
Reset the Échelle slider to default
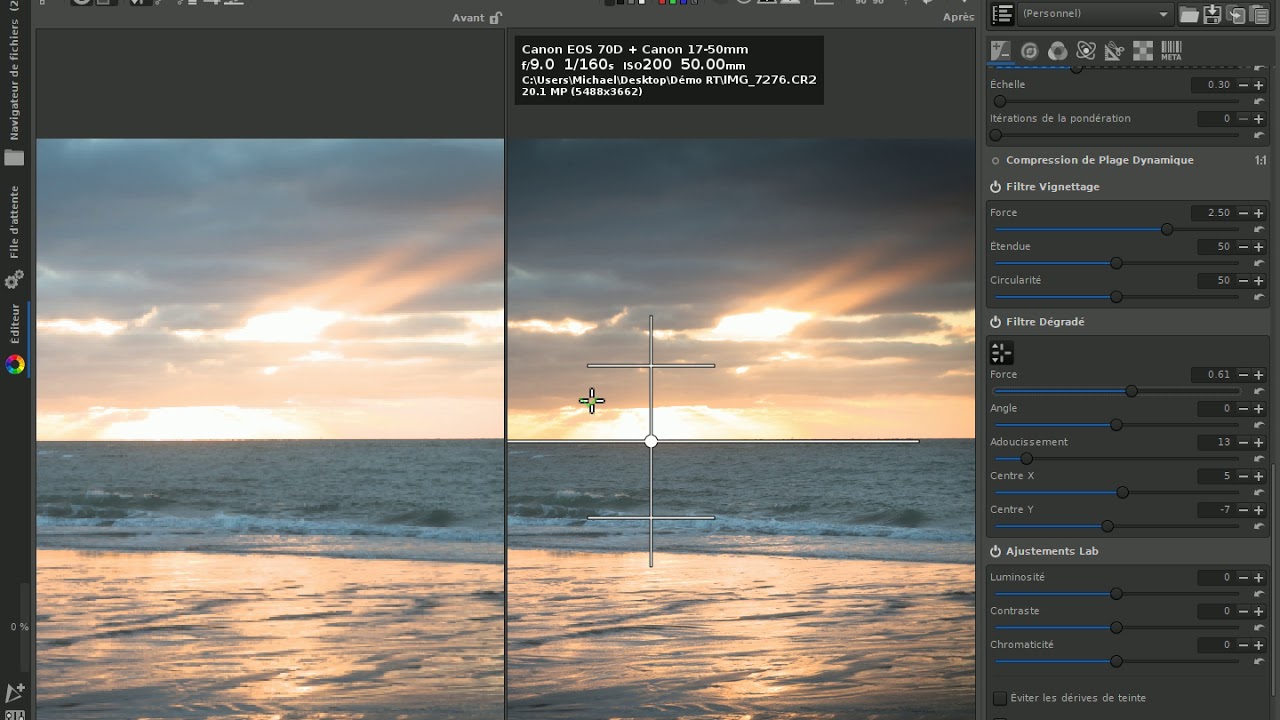(1259, 101)
